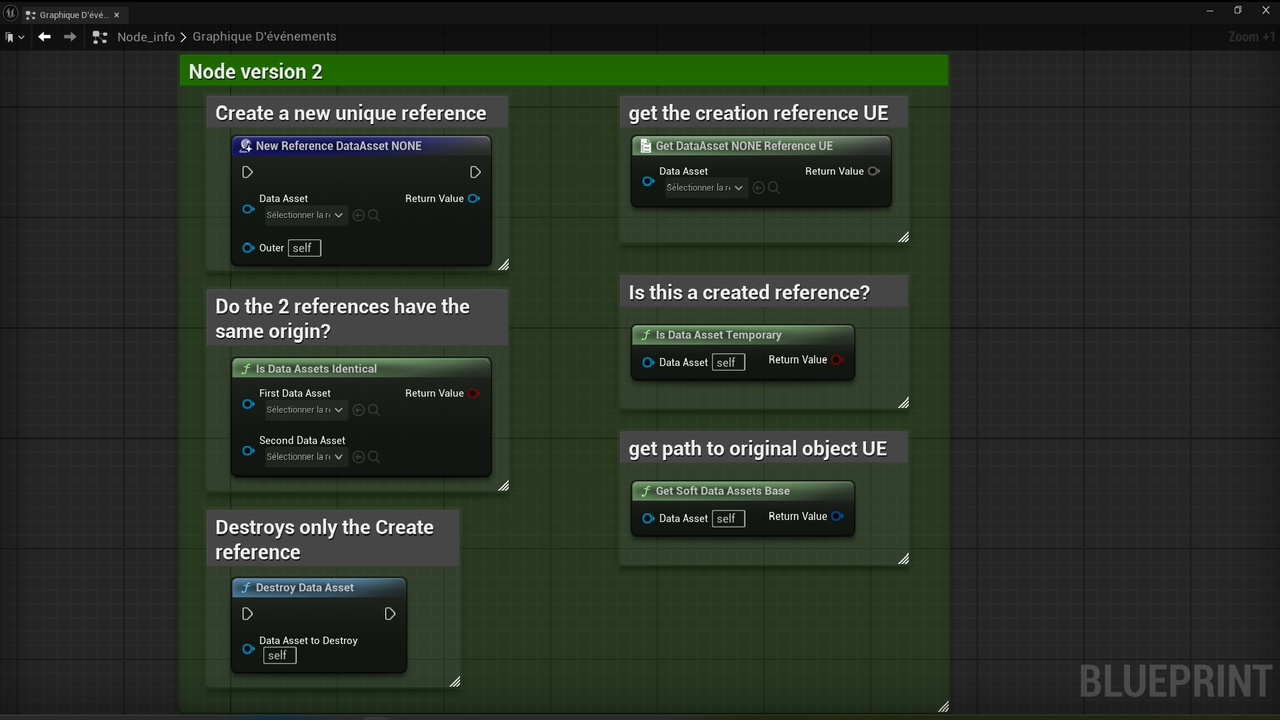The image size is (1280, 720).
Task: Click input exec pin of Destroy Data Asset
Action: coord(247,614)
